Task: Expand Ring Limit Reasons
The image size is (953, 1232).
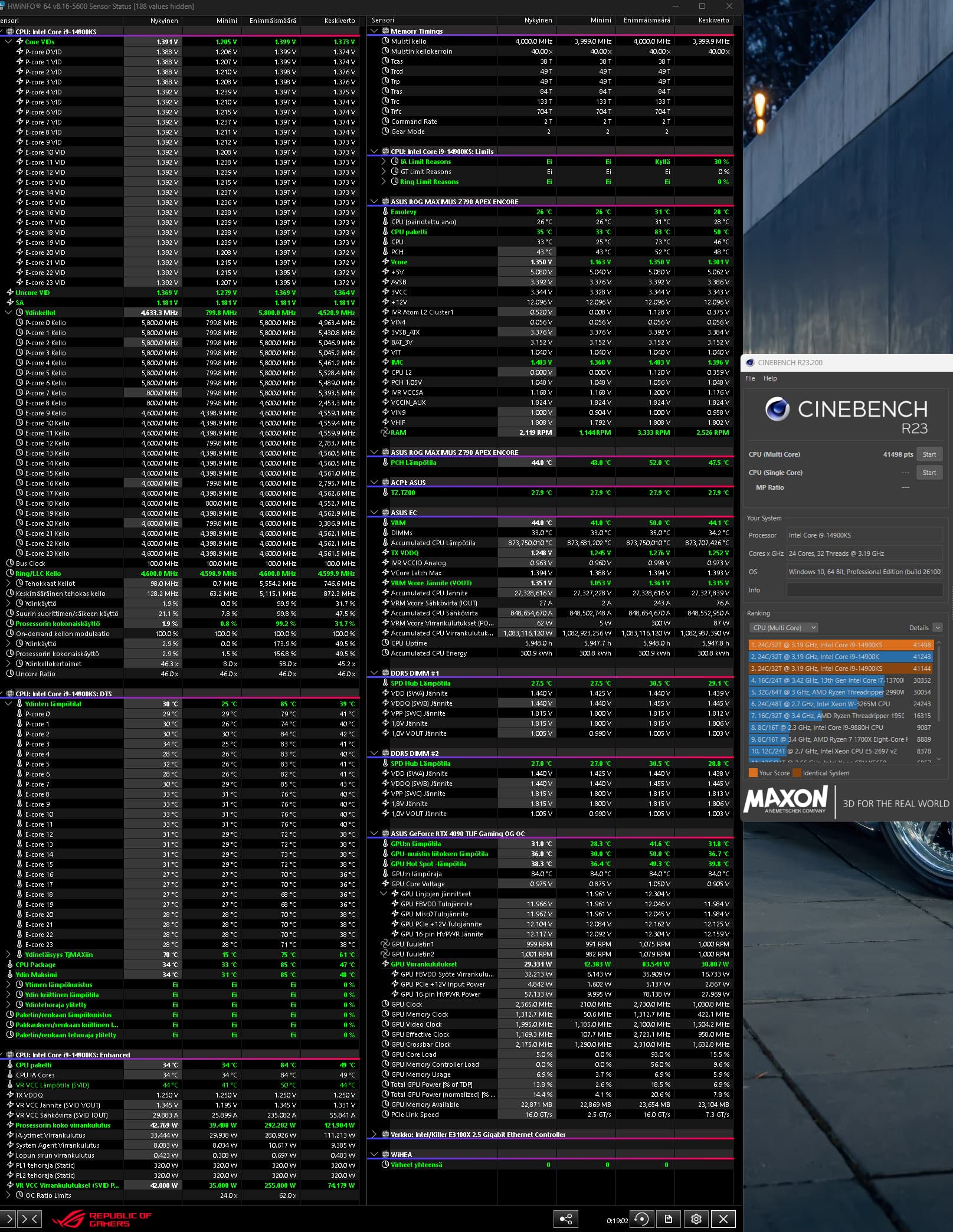Action: 384,182
